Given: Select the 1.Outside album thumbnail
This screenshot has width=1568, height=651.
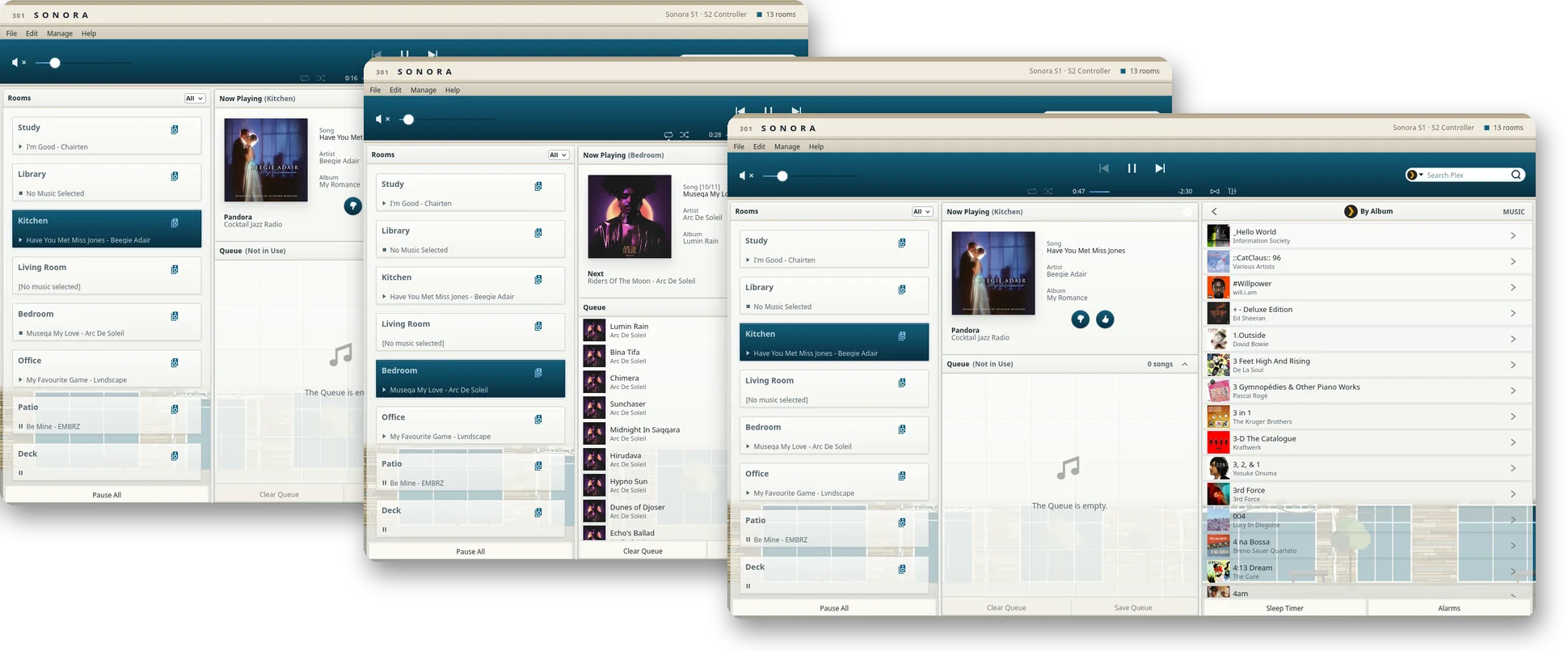Looking at the screenshot, I should click(1218, 339).
